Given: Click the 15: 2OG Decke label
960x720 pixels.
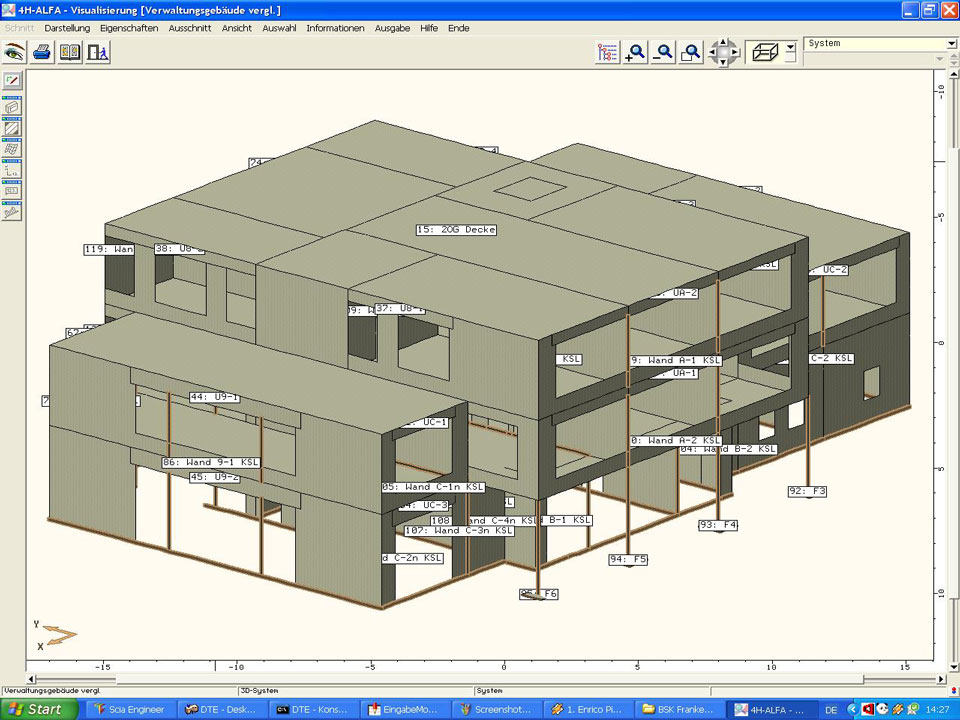Looking at the screenshot, I should pyautogui.click(x=456, y=230).
